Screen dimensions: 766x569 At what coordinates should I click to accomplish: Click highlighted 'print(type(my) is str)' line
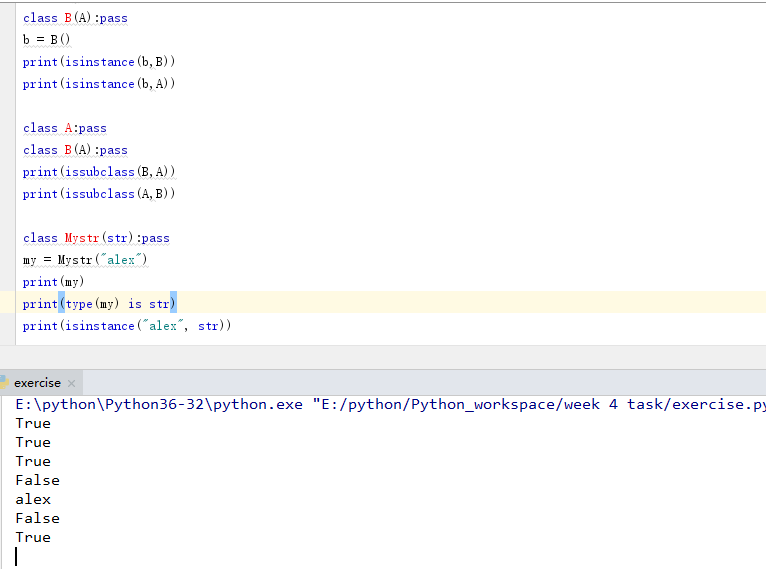pos(100,304)
